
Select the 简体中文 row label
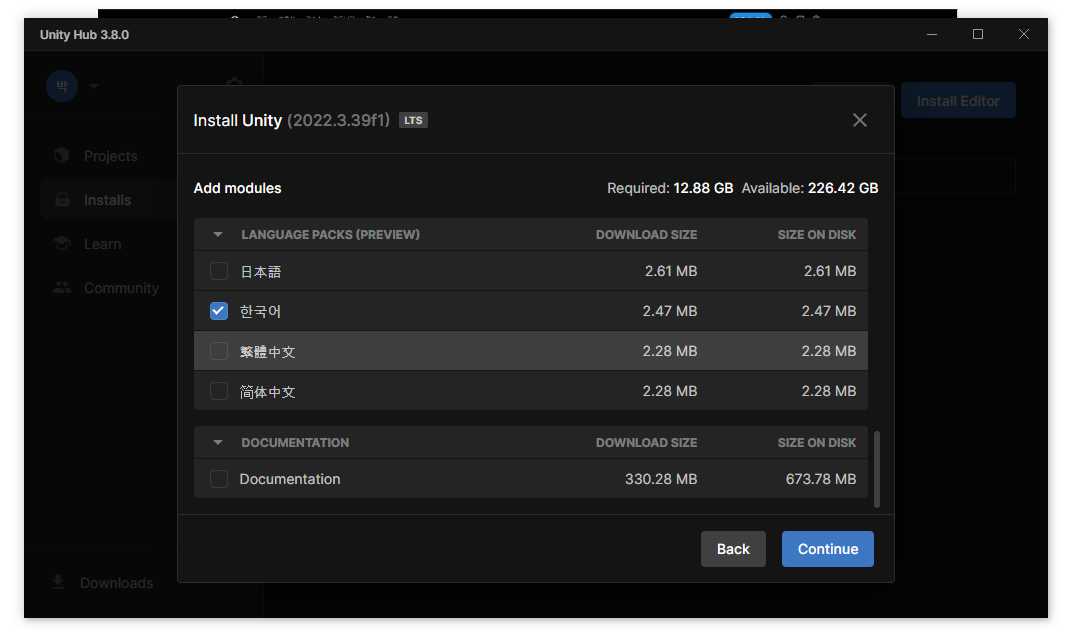click(267, 392)
